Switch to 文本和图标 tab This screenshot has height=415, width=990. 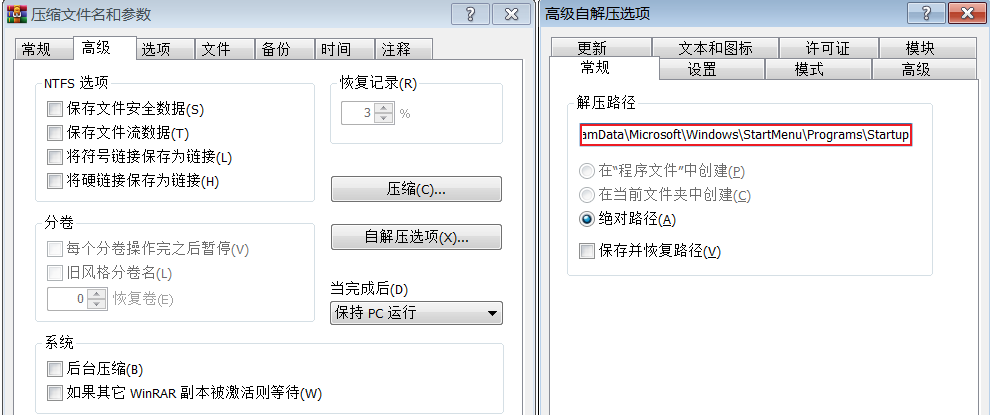coord(715,48)
